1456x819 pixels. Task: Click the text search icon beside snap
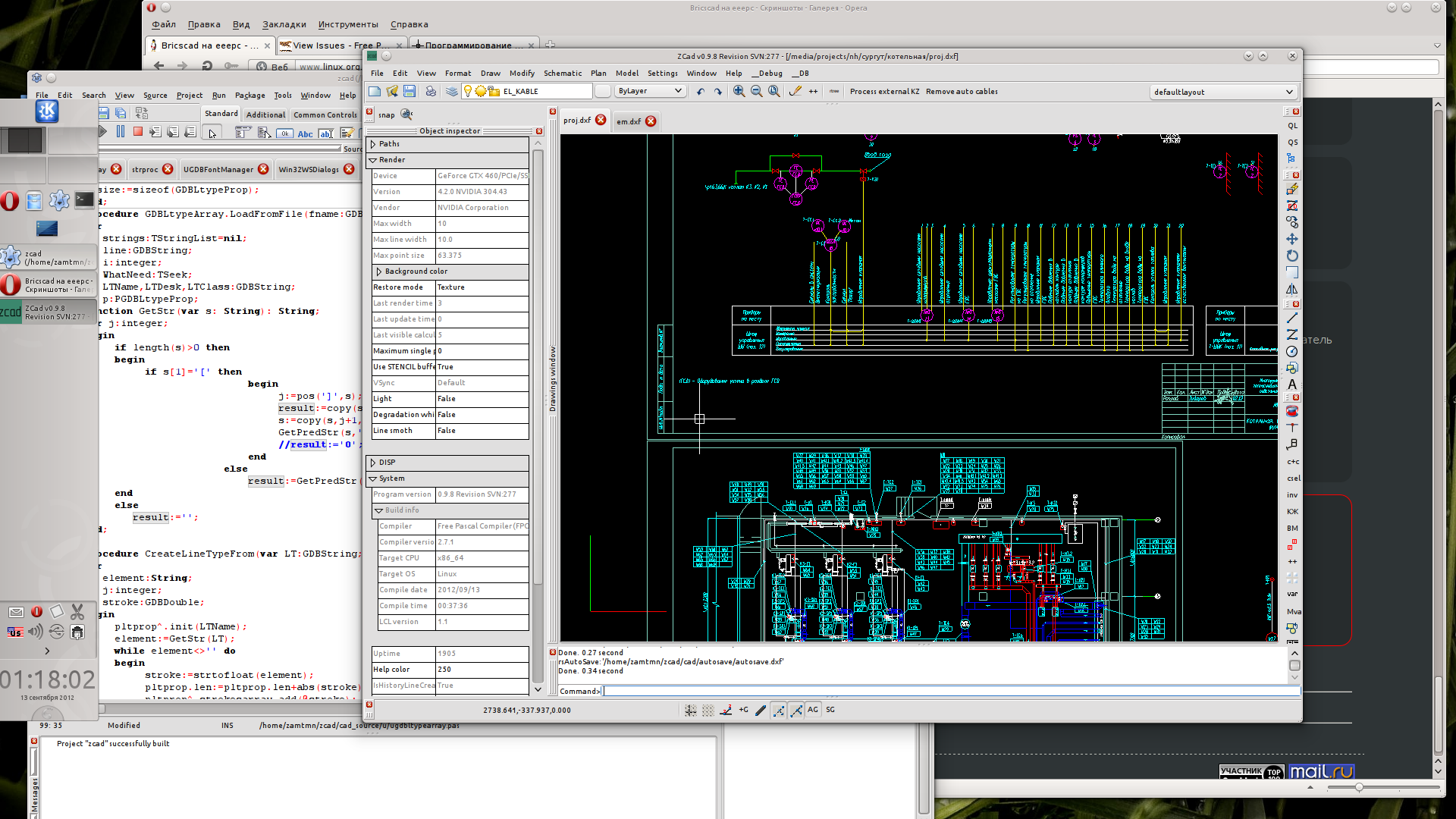[x=406, y=114]
